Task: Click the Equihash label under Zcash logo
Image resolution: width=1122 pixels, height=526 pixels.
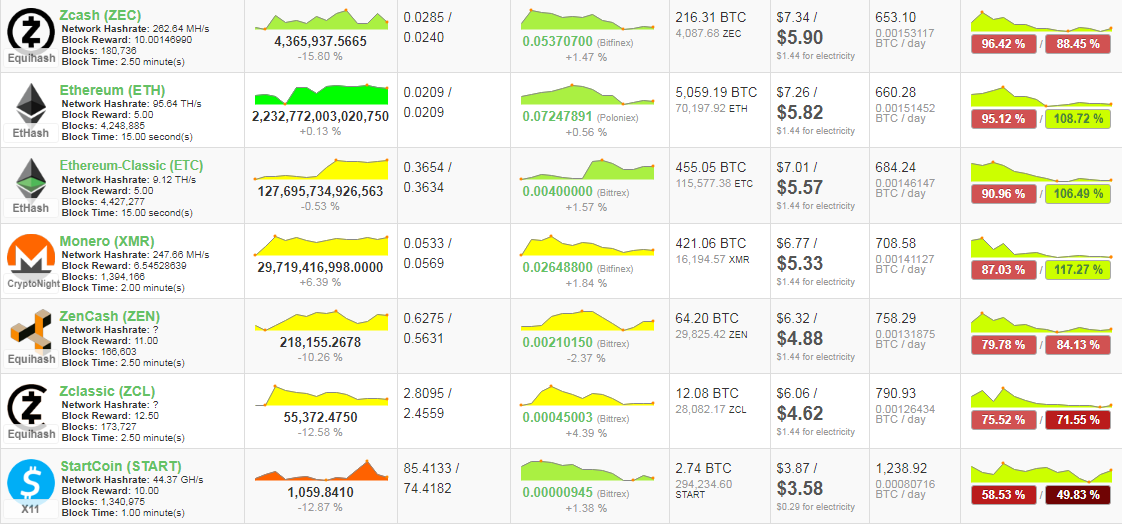Action: (30, 59)
